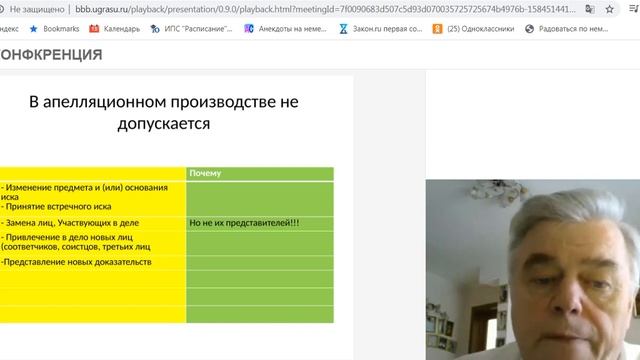Click the 'Не защищено' security label
The width and height of the screenshot is (640, 360).
tap(37, 9)
